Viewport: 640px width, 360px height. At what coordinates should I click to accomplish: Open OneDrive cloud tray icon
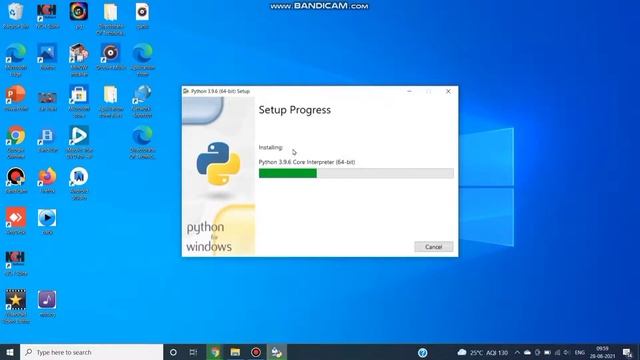(x=527, y=352)
